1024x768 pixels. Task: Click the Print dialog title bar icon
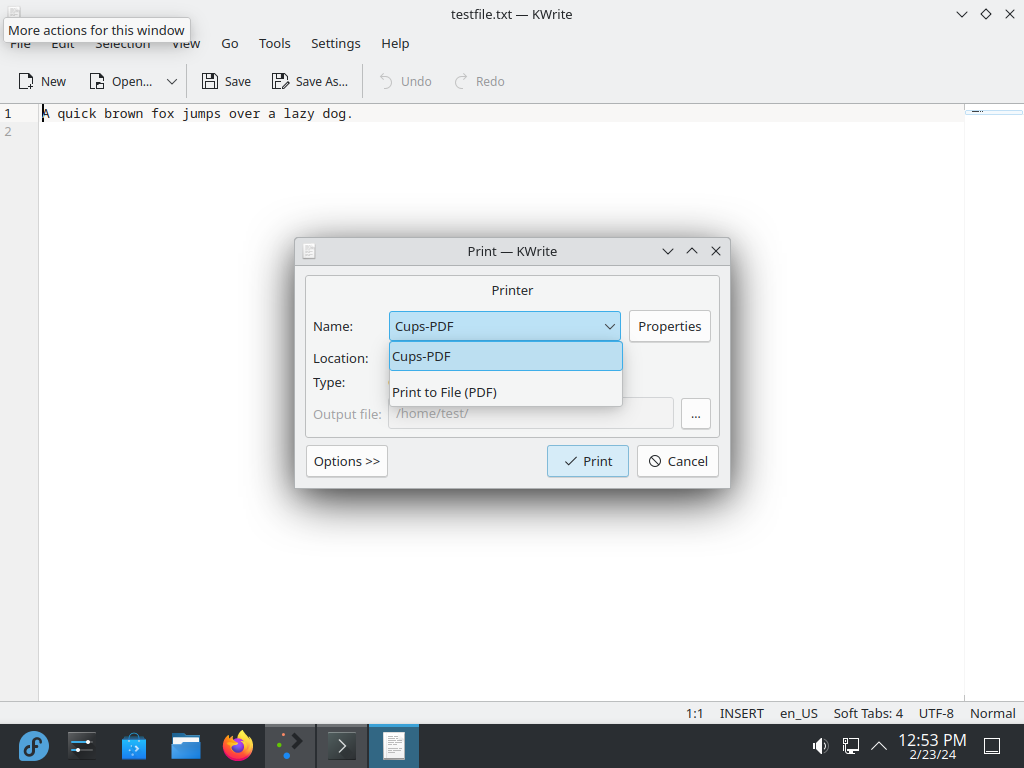[x=310, y=251]
